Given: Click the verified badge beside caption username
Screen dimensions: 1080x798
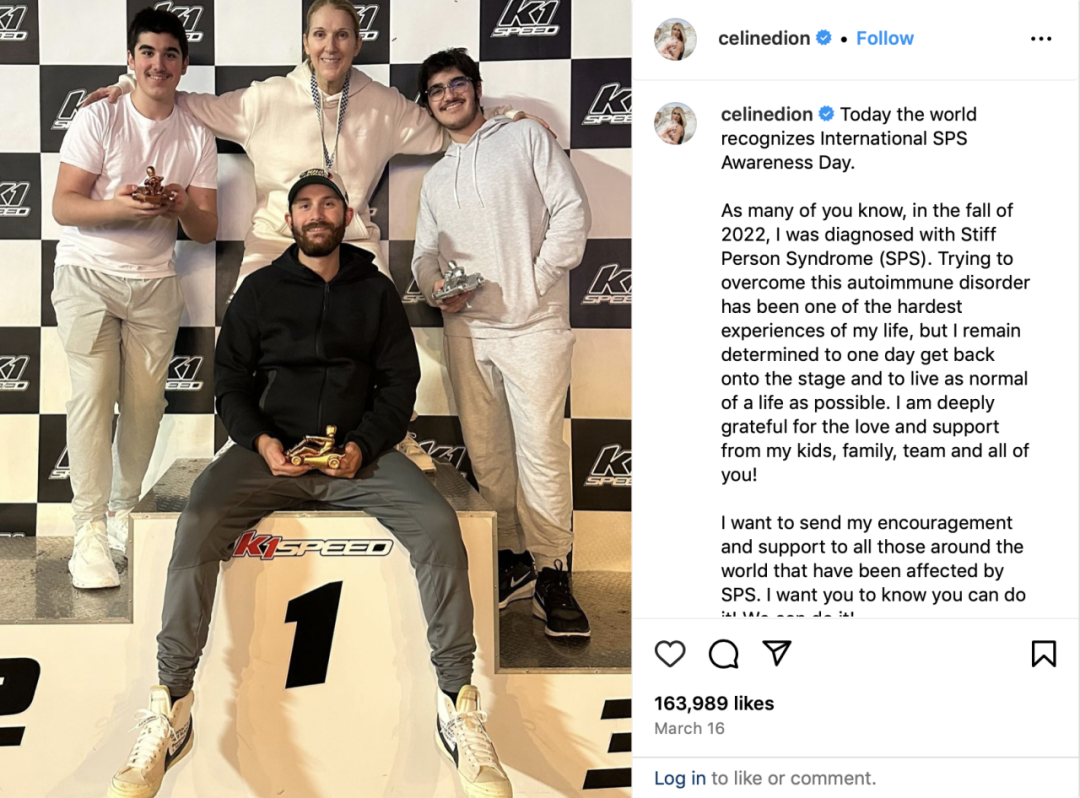Looking at the screenshot, I should 826,114.
